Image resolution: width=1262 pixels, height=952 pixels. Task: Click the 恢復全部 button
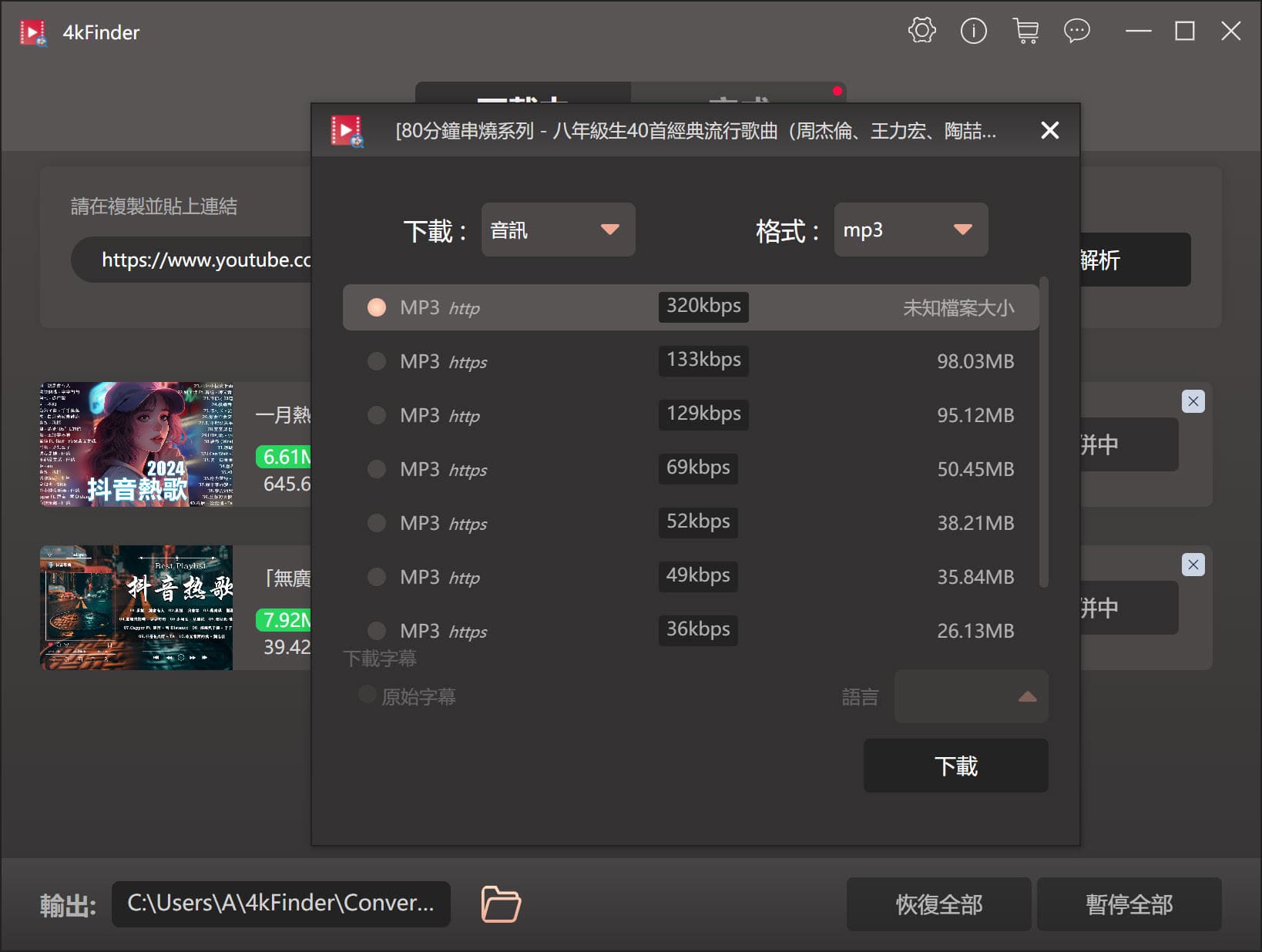[938, 904]
